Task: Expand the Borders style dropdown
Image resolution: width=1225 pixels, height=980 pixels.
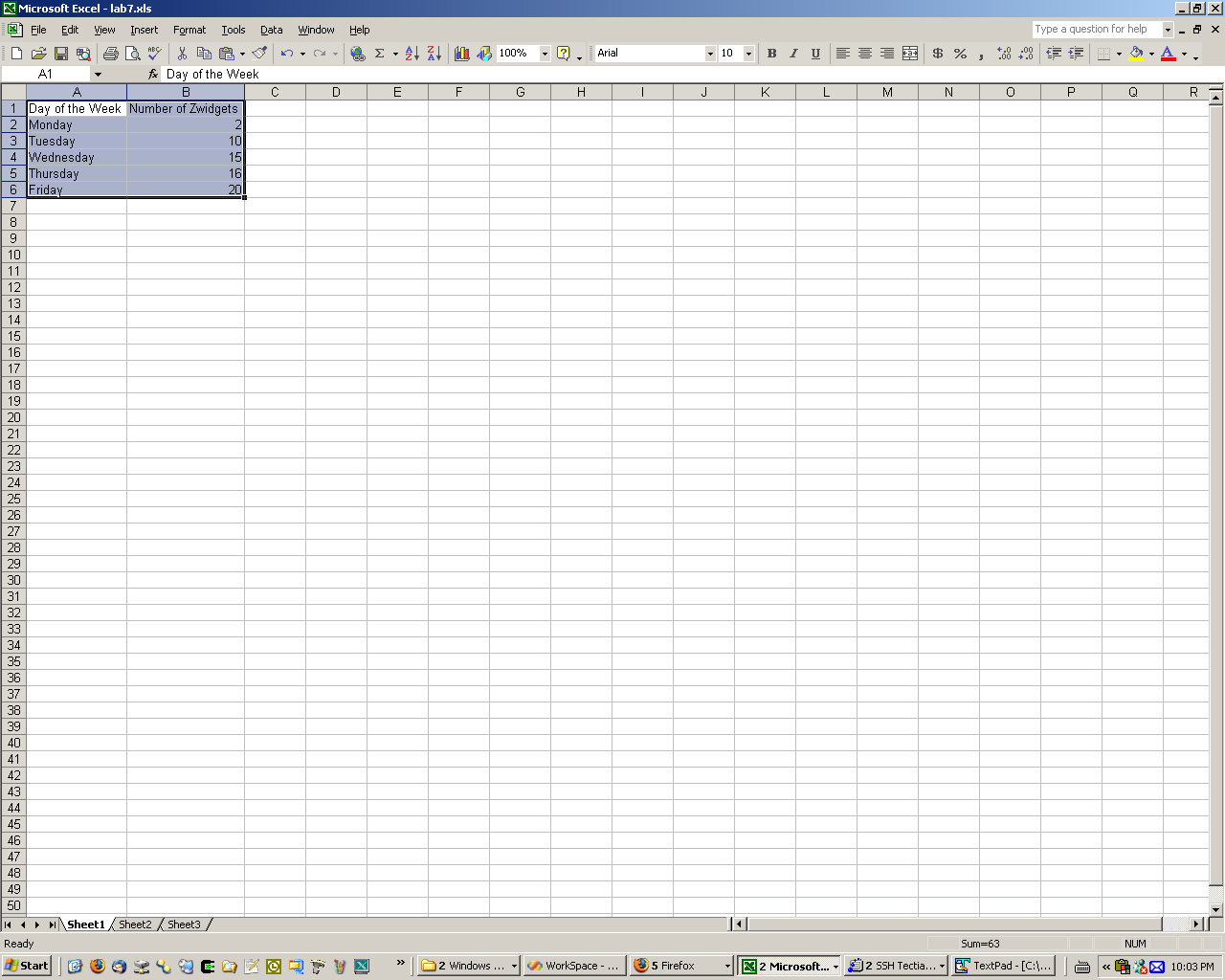Action: tap(1119, 54)
